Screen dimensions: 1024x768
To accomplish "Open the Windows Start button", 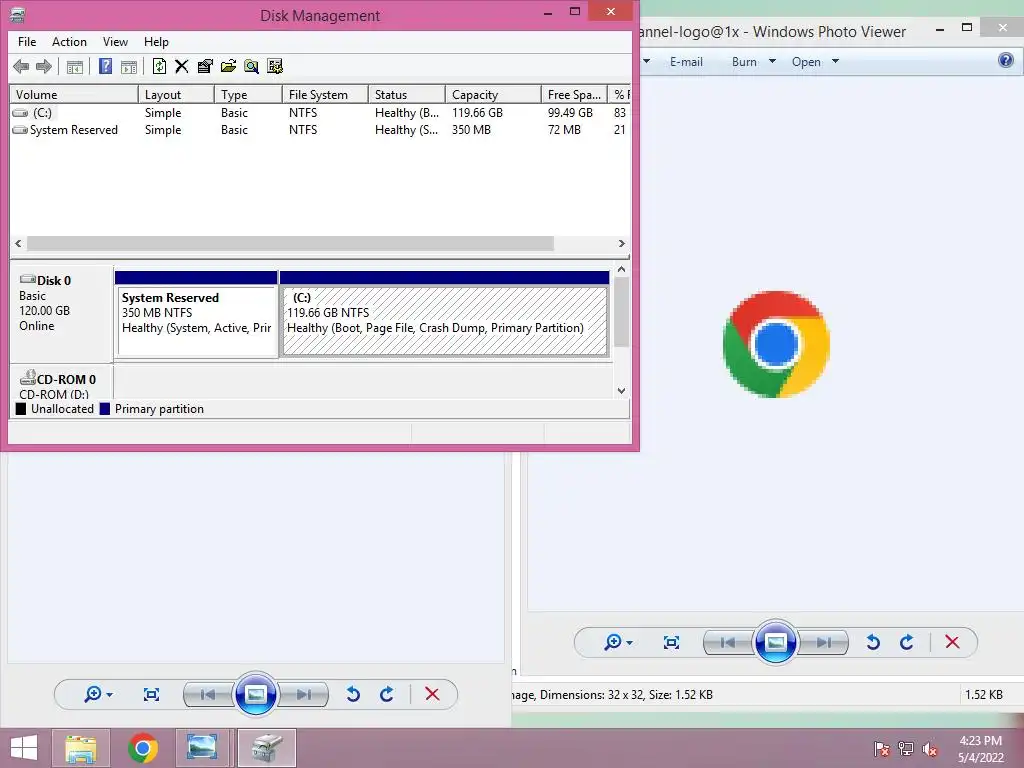I will click(x=24, y=748).
